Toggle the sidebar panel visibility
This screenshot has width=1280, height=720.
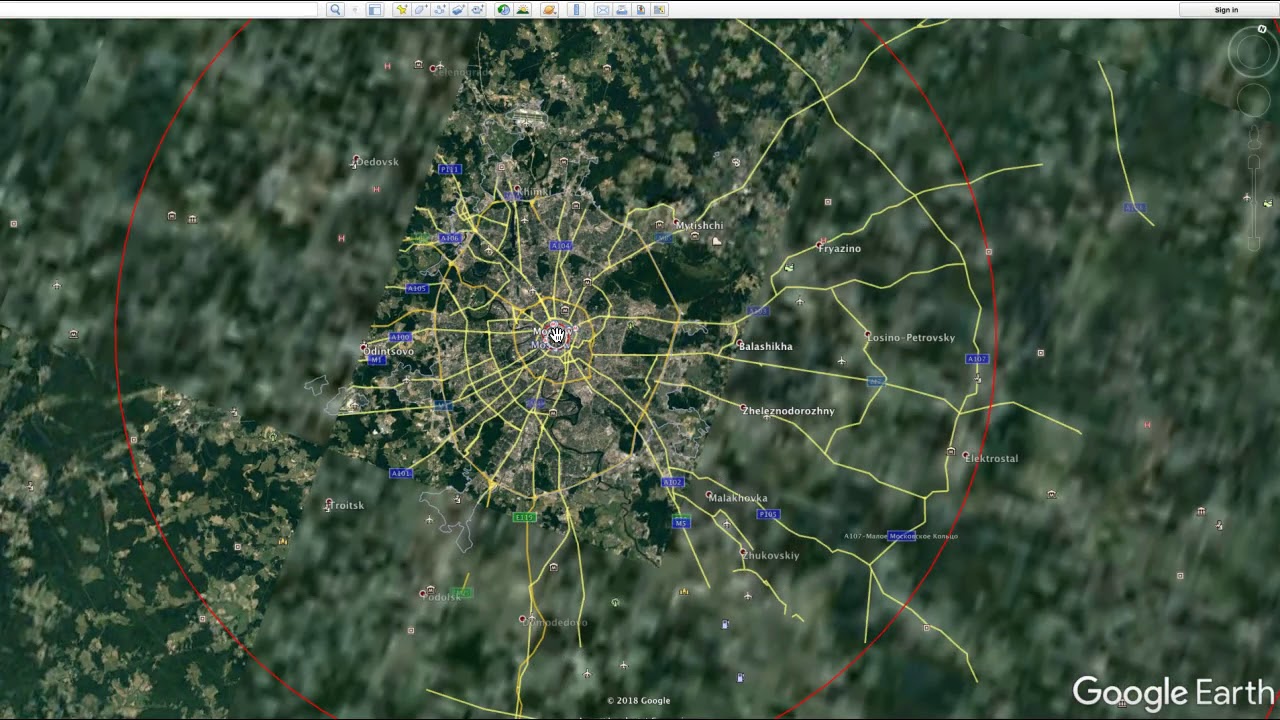click(x=375, y=10)
